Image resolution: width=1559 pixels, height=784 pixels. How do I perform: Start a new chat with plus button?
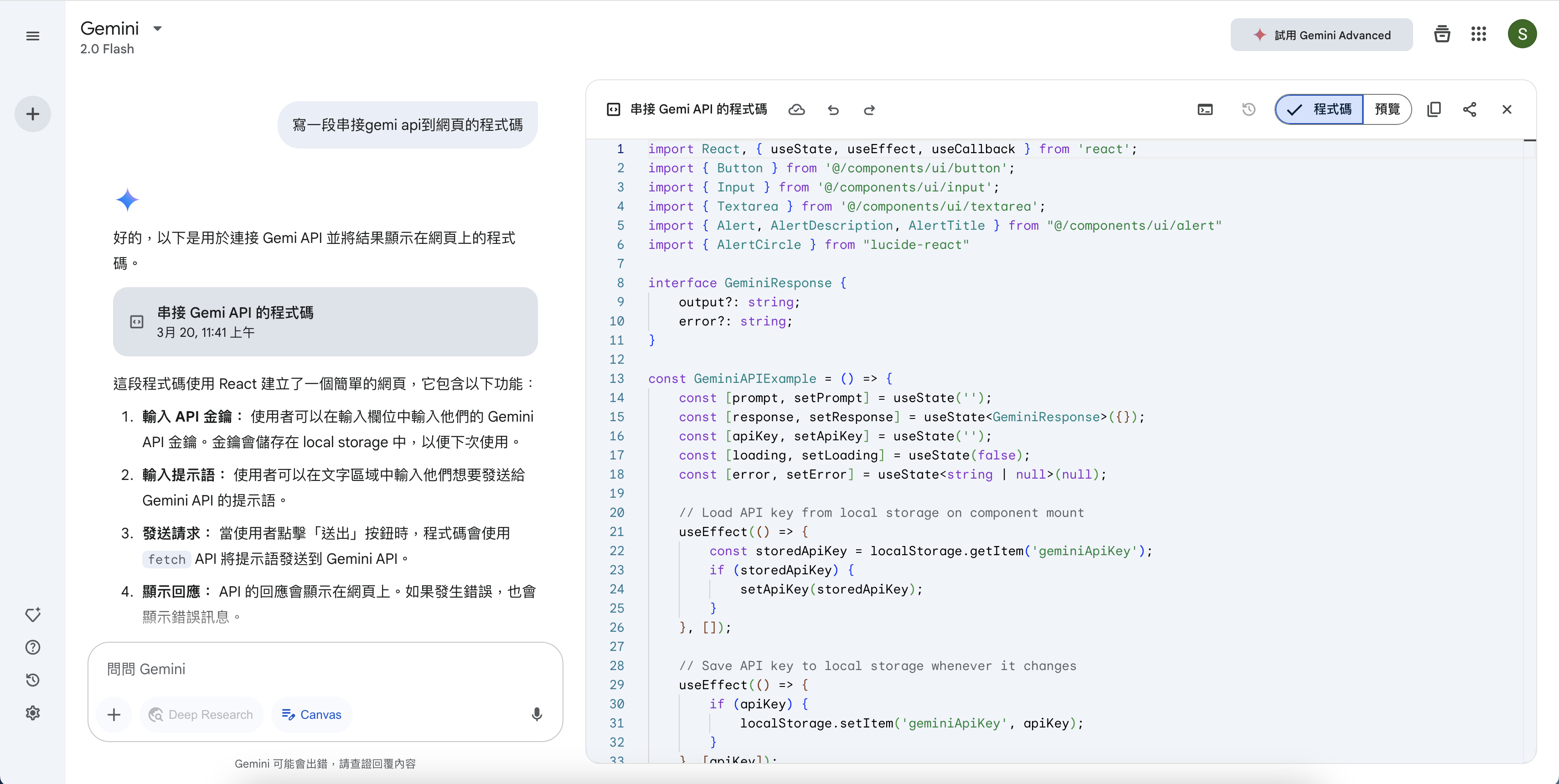(x=33, y=114)
